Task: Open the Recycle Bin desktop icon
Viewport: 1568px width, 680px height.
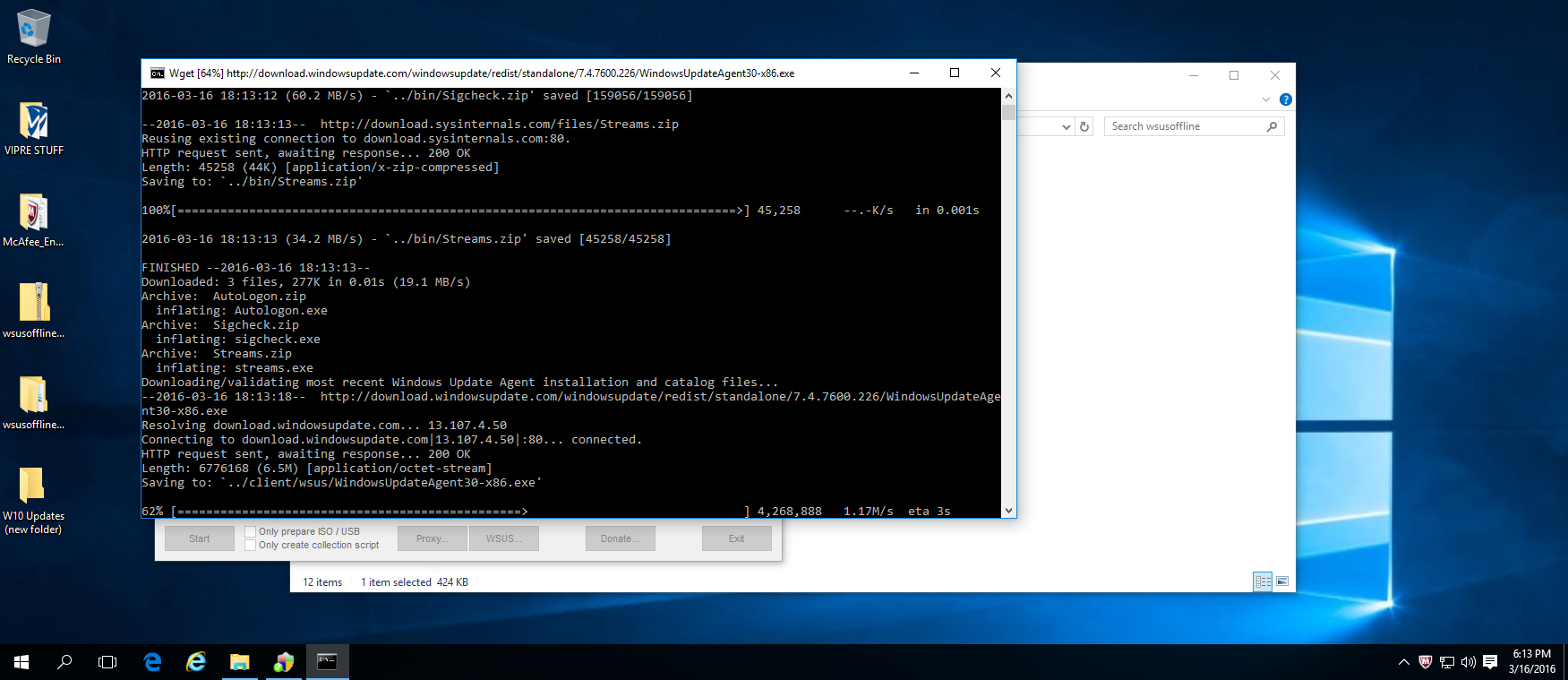Action: click(34, 38)
